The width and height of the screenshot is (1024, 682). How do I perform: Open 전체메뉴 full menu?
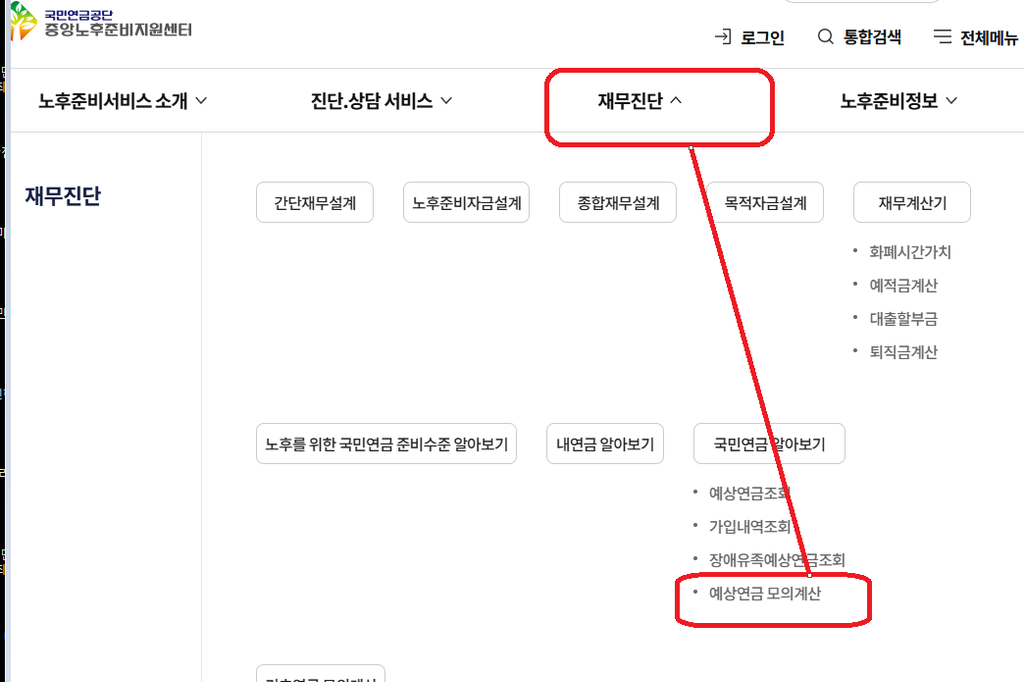[x=989, y=38]
